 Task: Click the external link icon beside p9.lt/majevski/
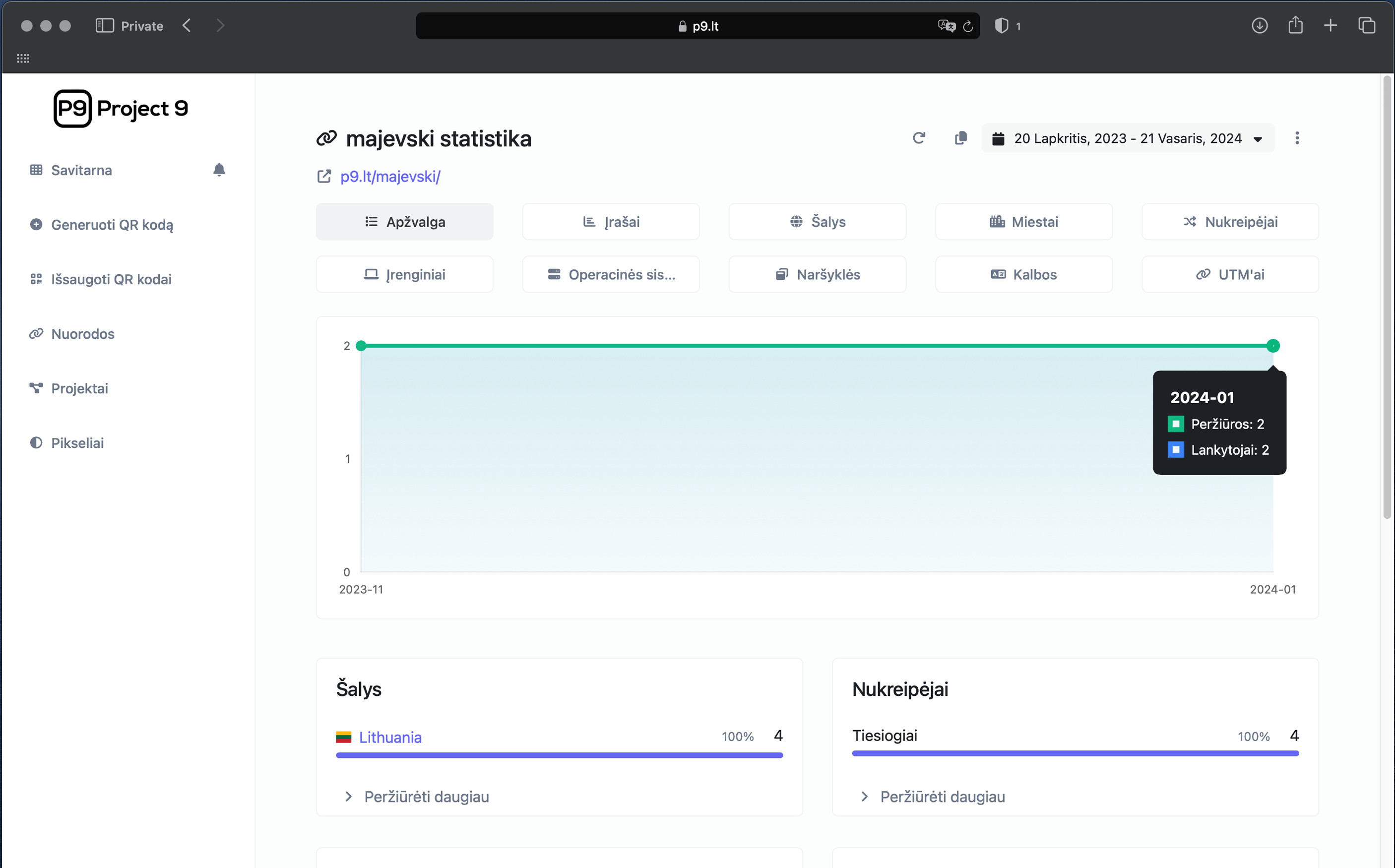324,176
